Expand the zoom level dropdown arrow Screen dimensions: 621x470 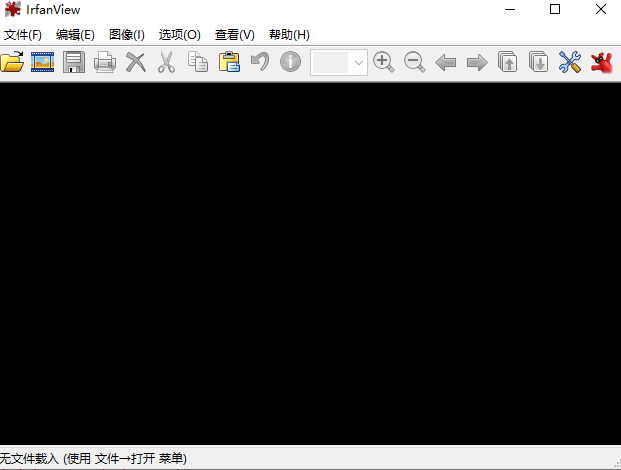point(358,63)
